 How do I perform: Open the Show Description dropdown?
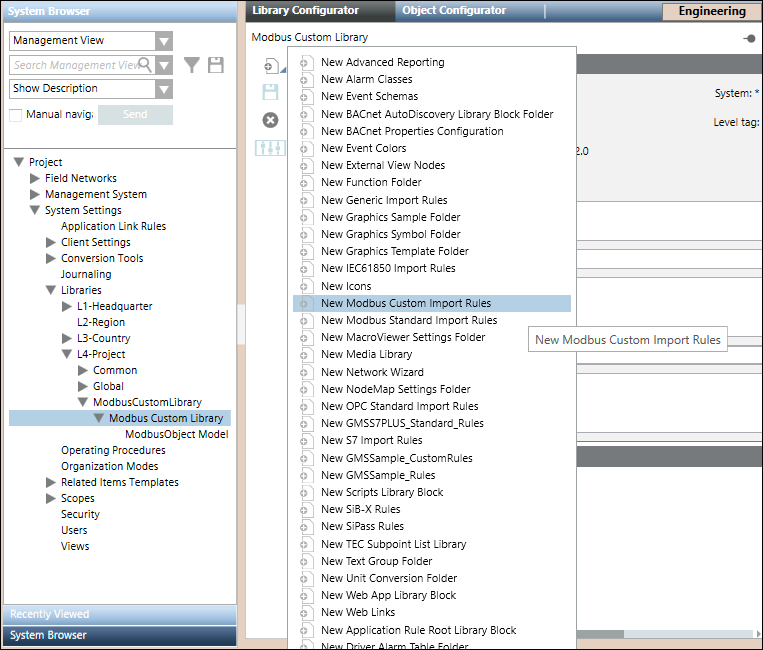[164, 89]
